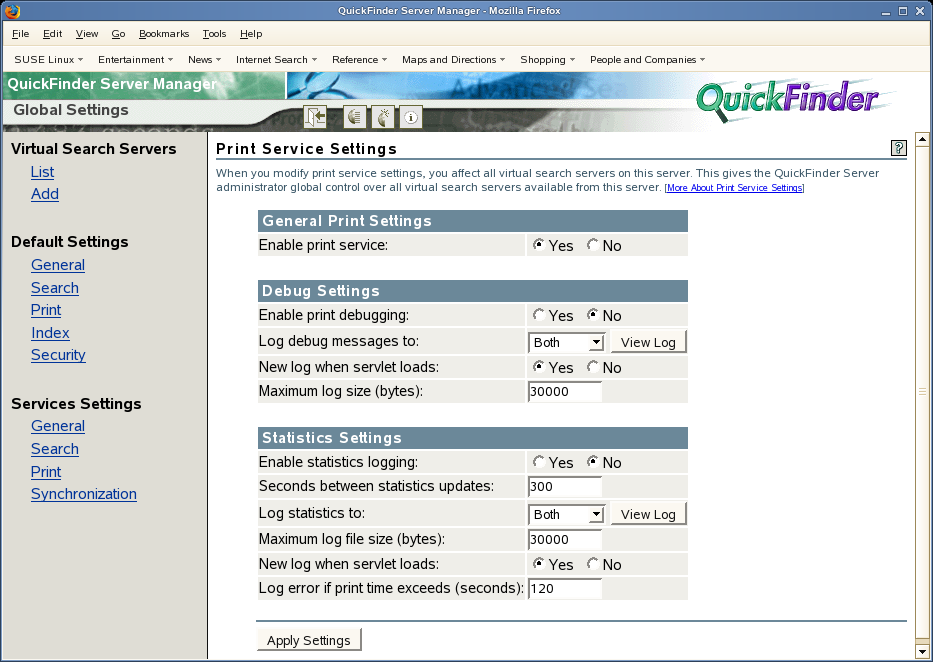Screen dimensions: 933x662
Task: Open Default Settings Index link
Action: 50,332
